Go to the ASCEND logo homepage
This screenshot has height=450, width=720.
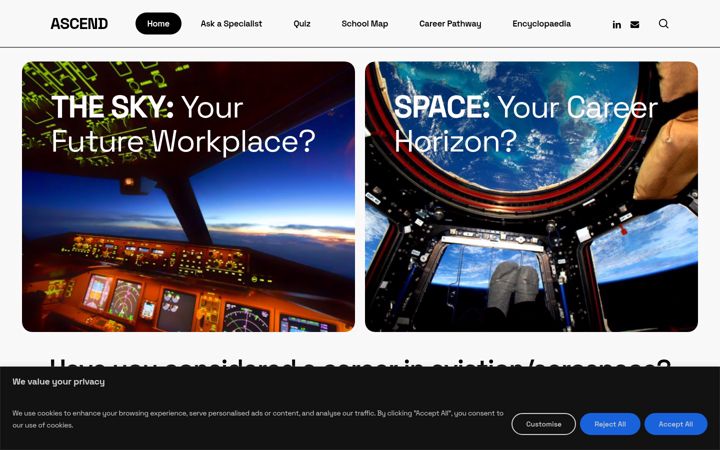tap(79, 23)
